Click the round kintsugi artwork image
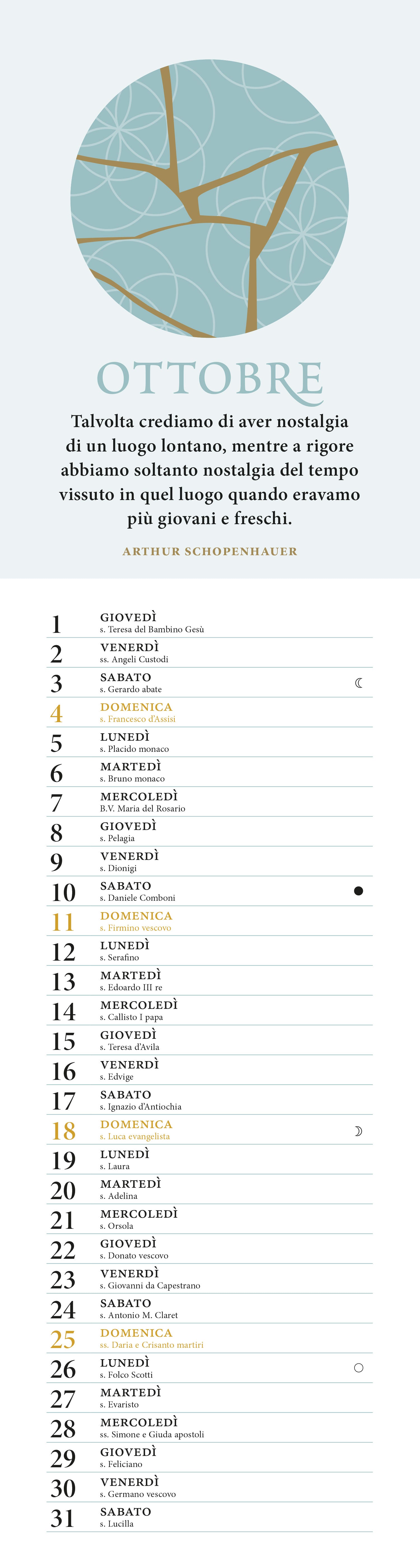Viewport: 420px width, 1568px height. 209,198
